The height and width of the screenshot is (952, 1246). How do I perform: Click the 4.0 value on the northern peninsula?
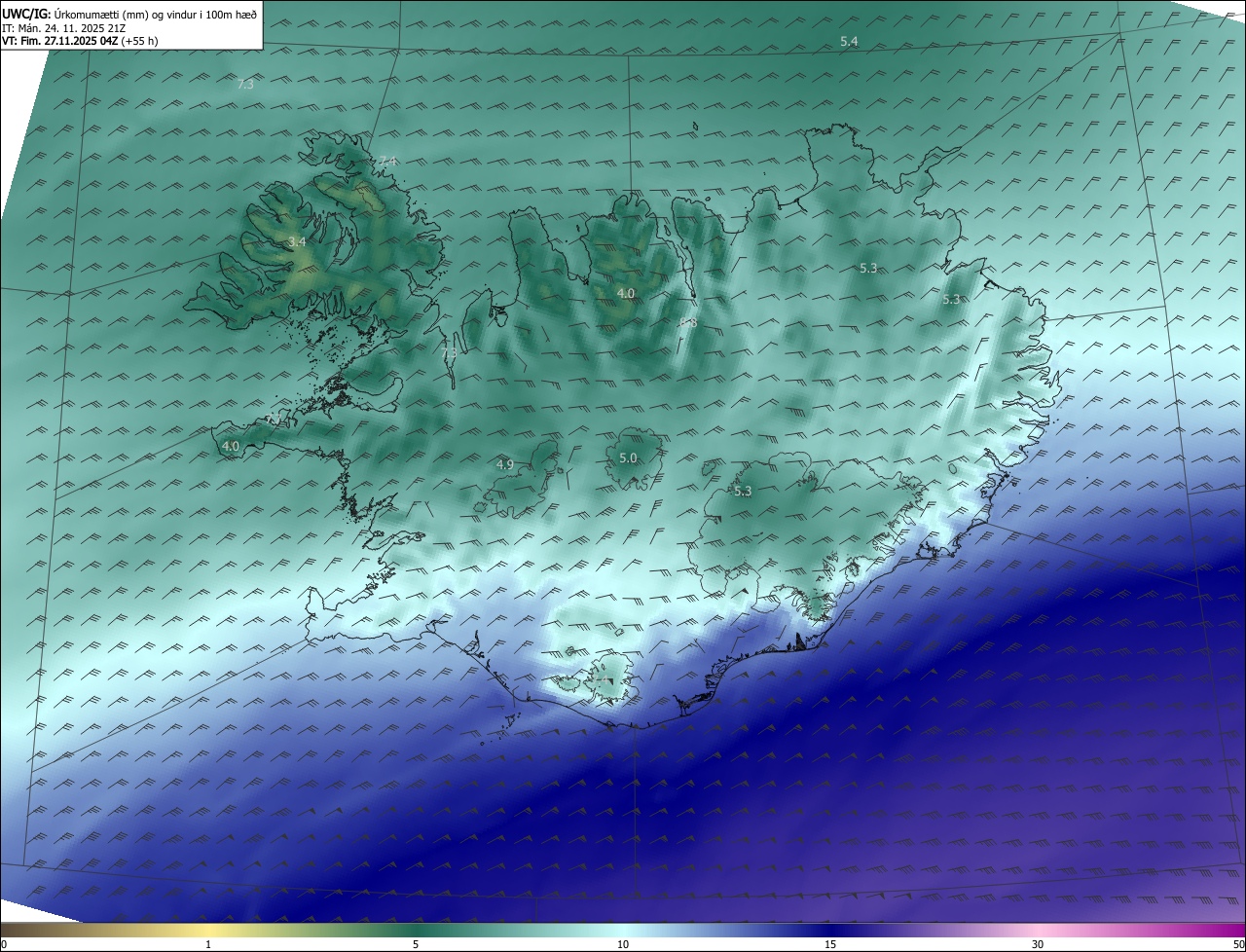point(626,293)
